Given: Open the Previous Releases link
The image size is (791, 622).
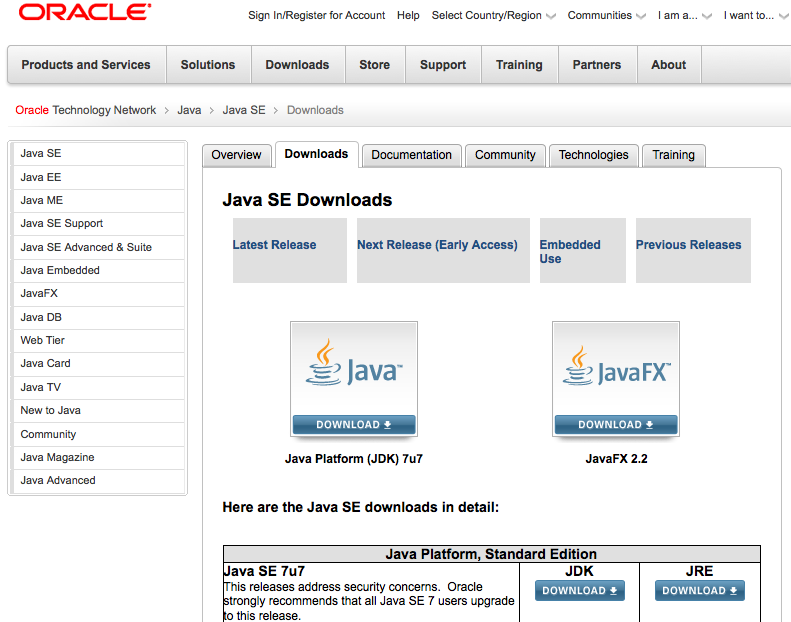Looking at the screenshot, I should [x=689, y=245].
